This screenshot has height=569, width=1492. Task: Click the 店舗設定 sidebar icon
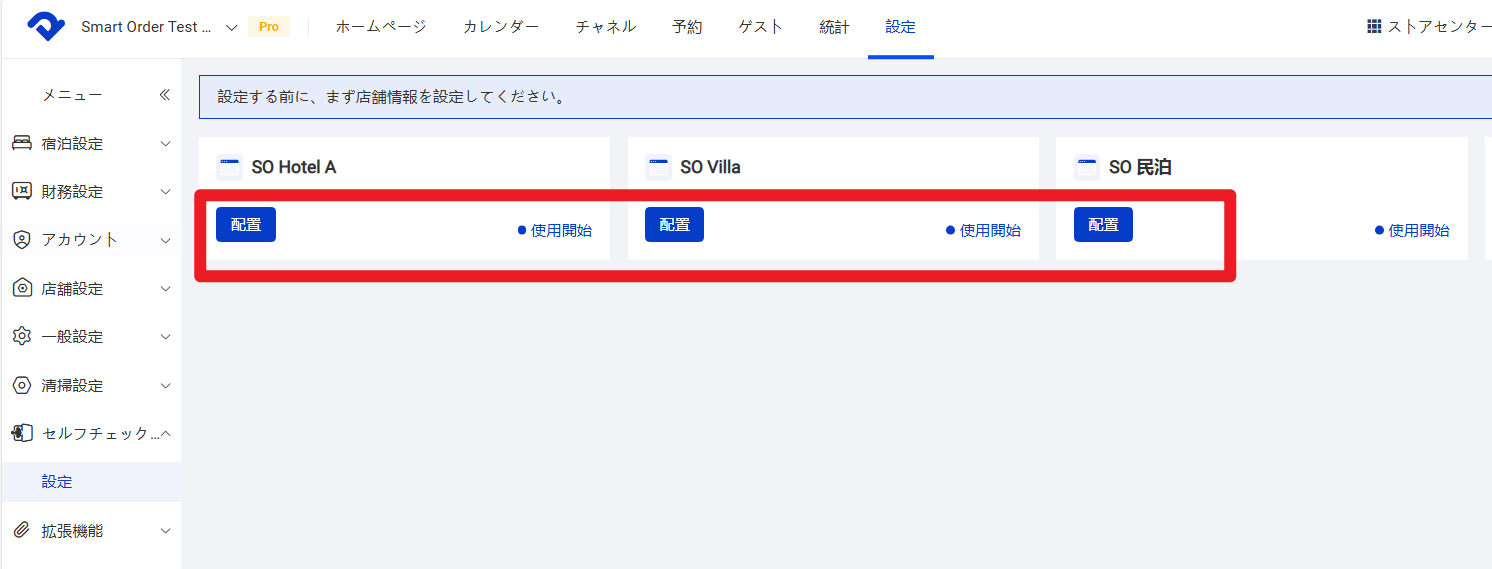pos(22,288)
